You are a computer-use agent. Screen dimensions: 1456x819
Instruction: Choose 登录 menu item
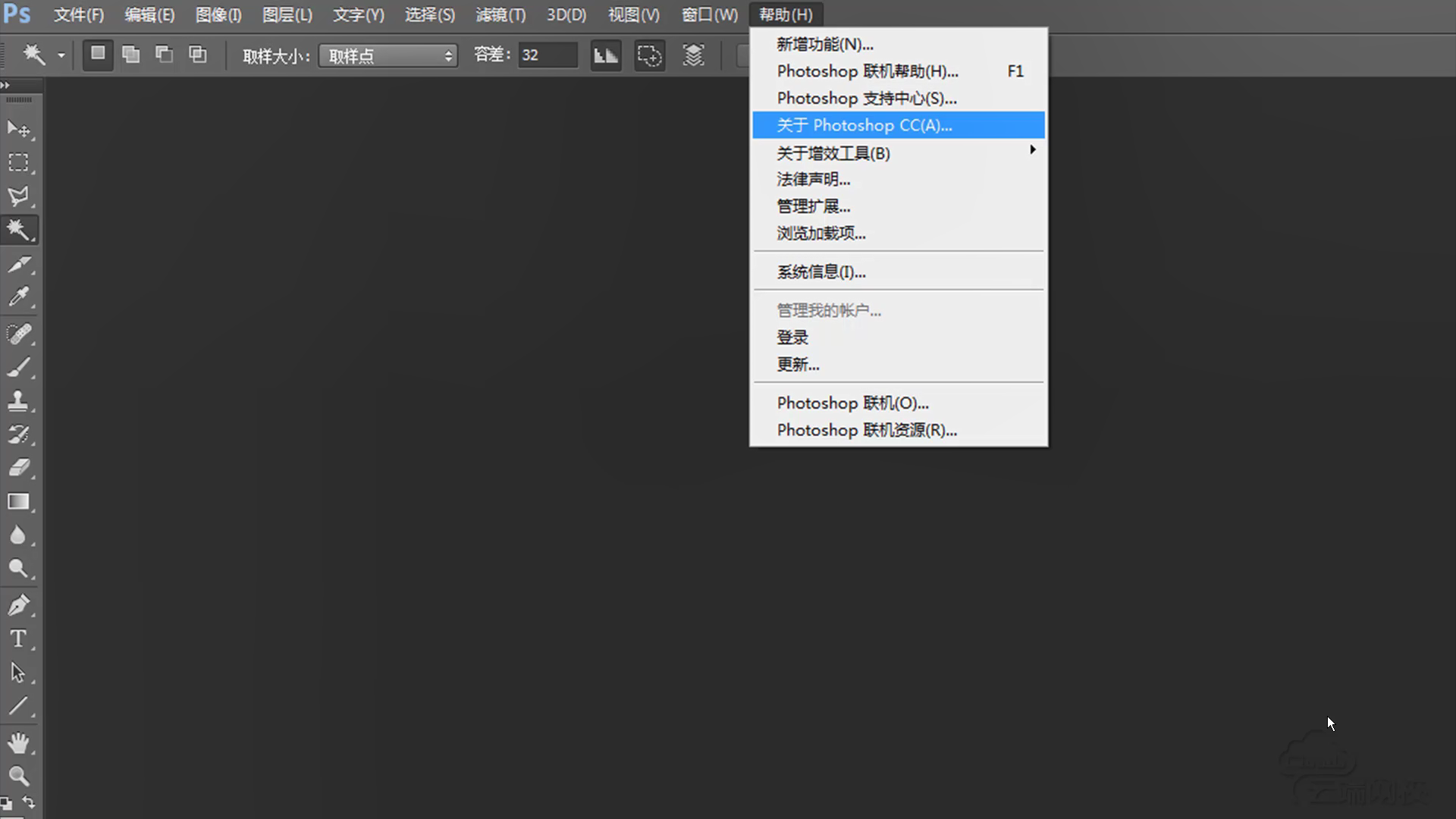coord(899,337)
